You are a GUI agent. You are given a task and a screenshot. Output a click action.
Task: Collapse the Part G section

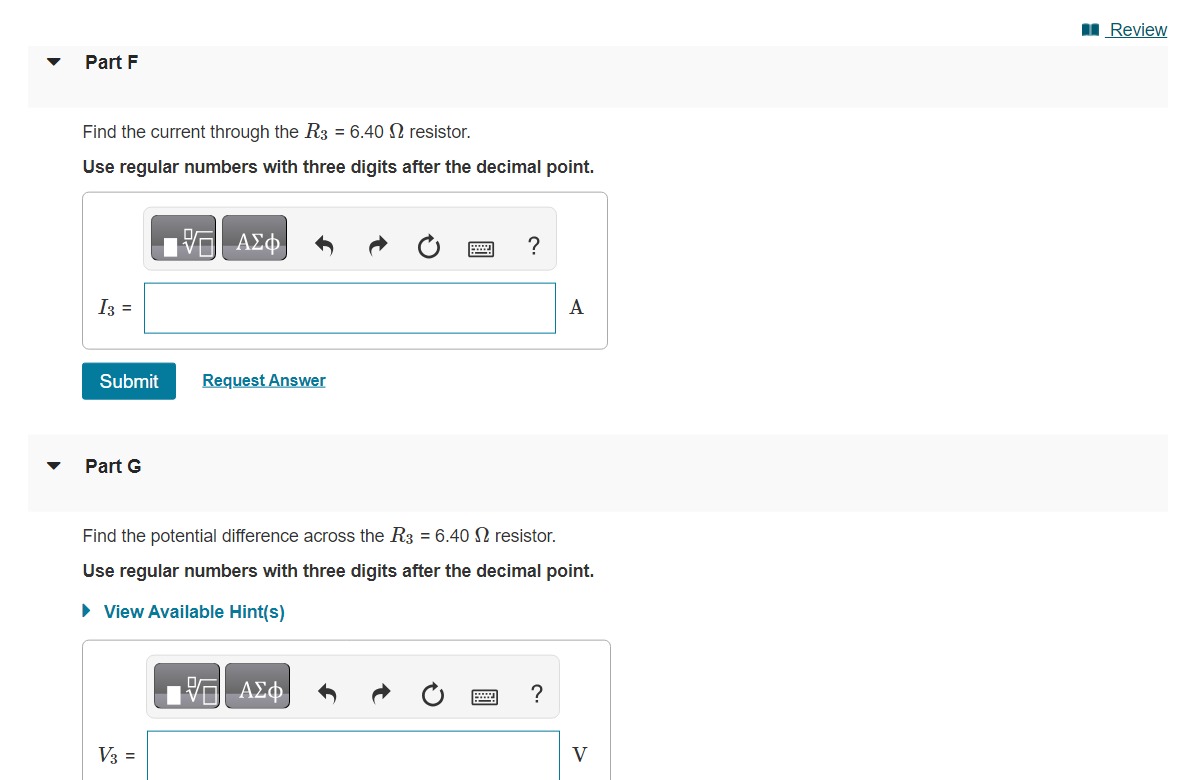coord(53,466)
